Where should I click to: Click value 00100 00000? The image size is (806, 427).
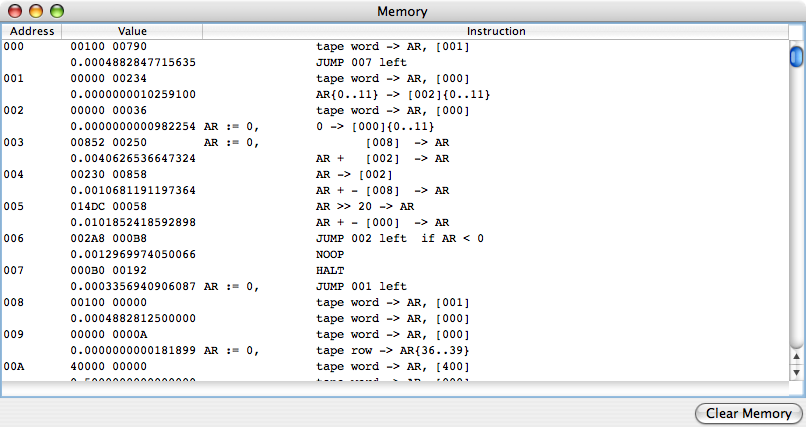tap(108, 302)
